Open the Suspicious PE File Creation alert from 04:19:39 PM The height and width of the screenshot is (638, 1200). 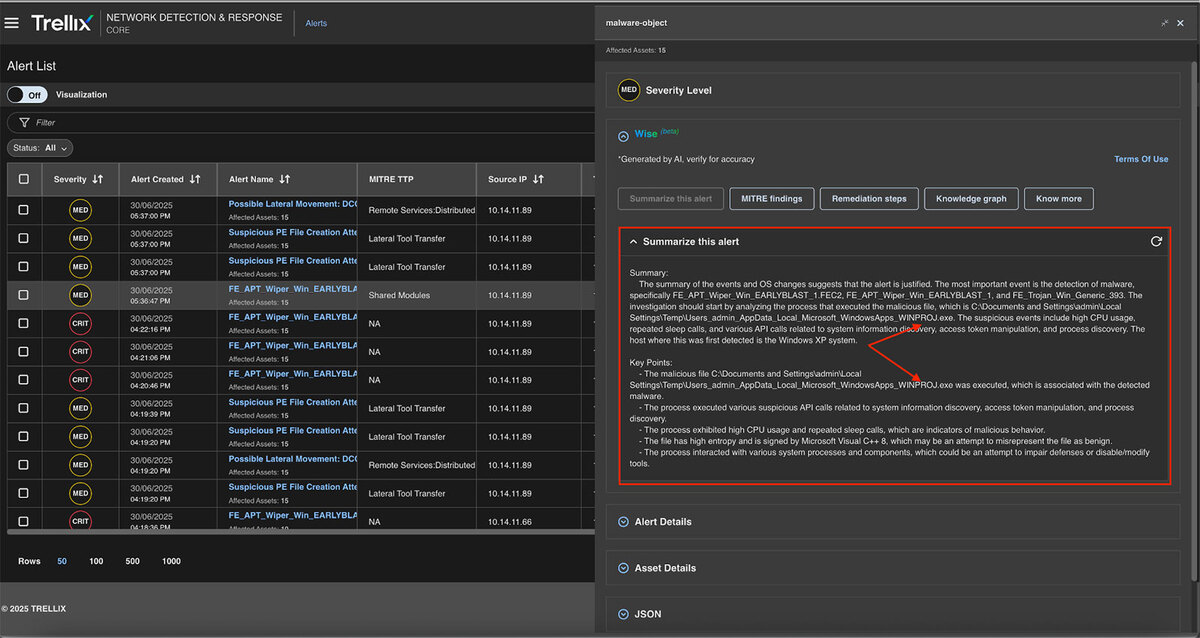(292, 402)
